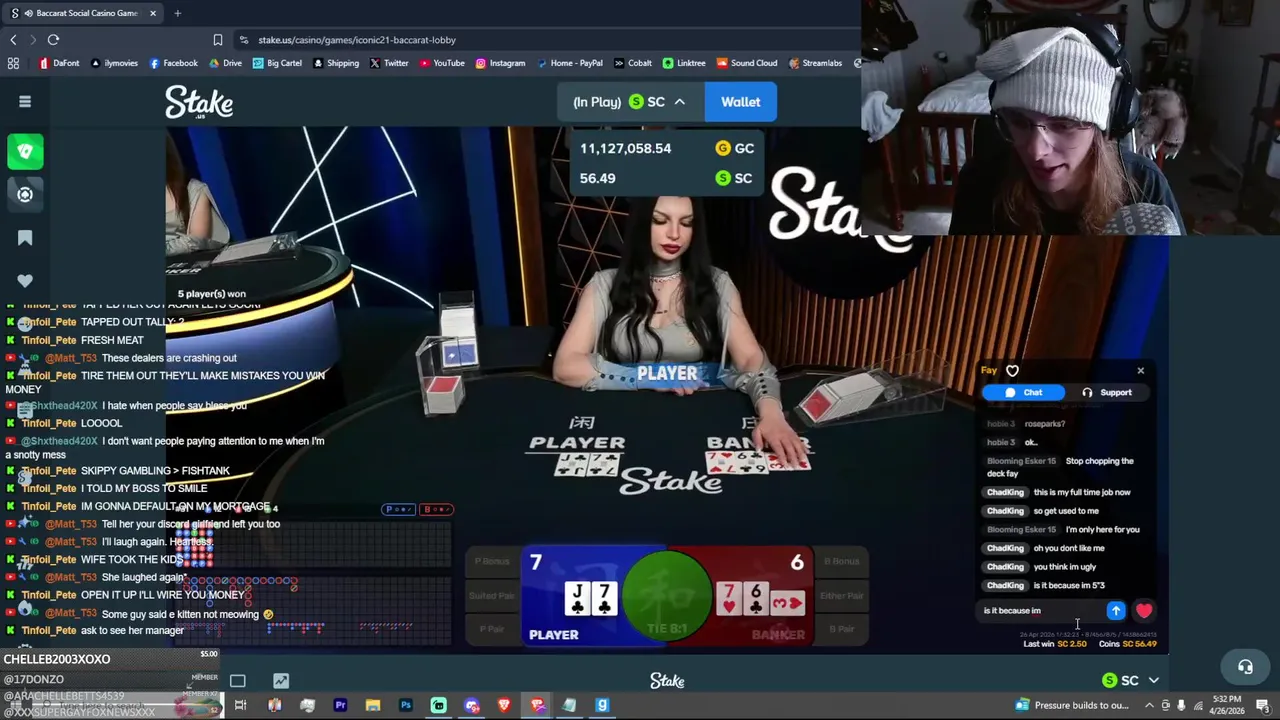Select the SC balance 56.49

[667, 178]
